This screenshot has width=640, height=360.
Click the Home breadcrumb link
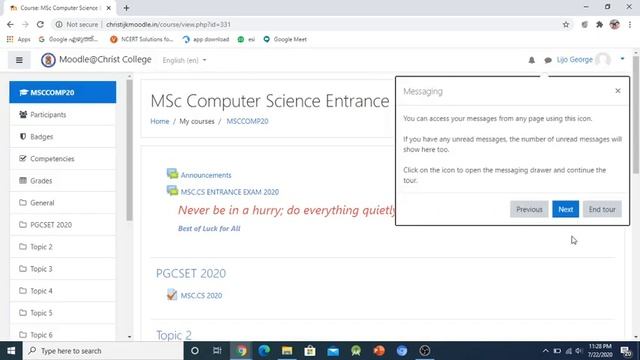[160, 121]
